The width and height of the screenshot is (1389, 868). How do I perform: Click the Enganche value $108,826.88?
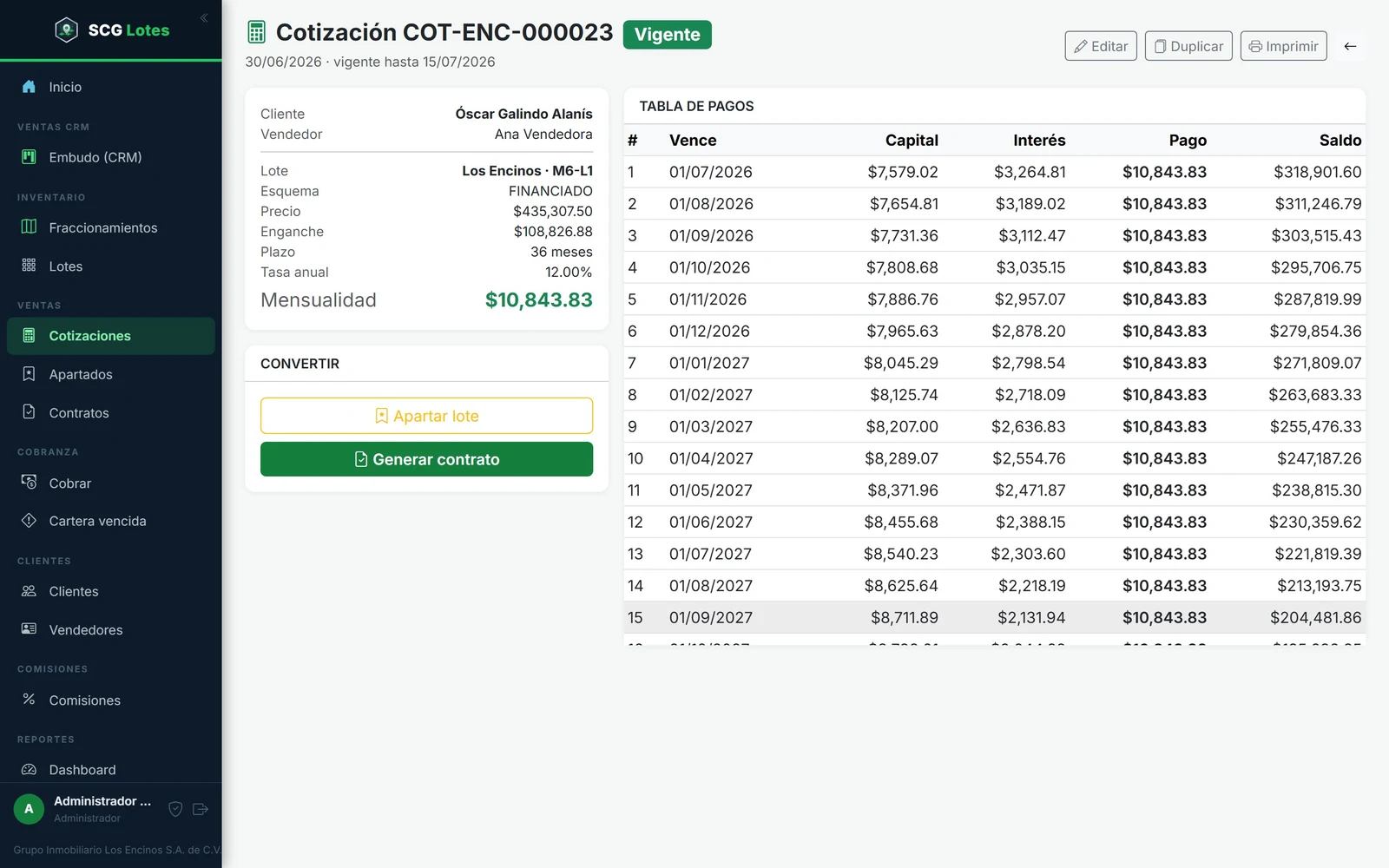pos(553,232)
